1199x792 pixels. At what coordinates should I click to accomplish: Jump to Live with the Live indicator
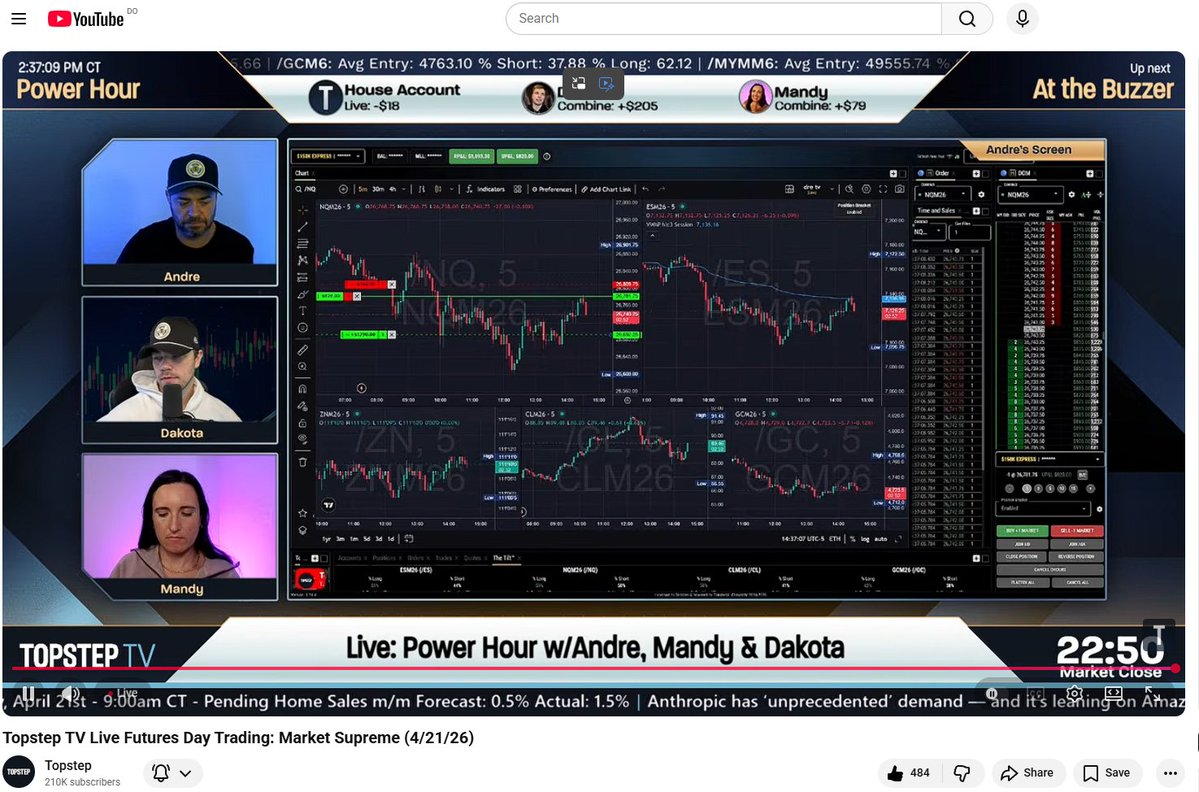pos(122,693)
